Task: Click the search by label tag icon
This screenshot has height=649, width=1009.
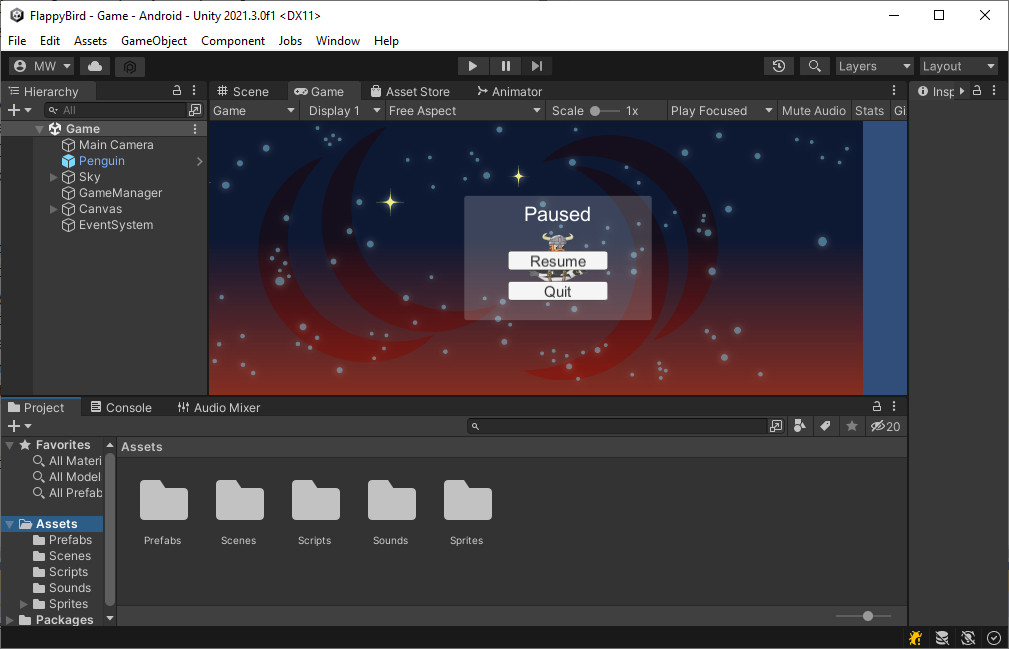Action: 825,426
